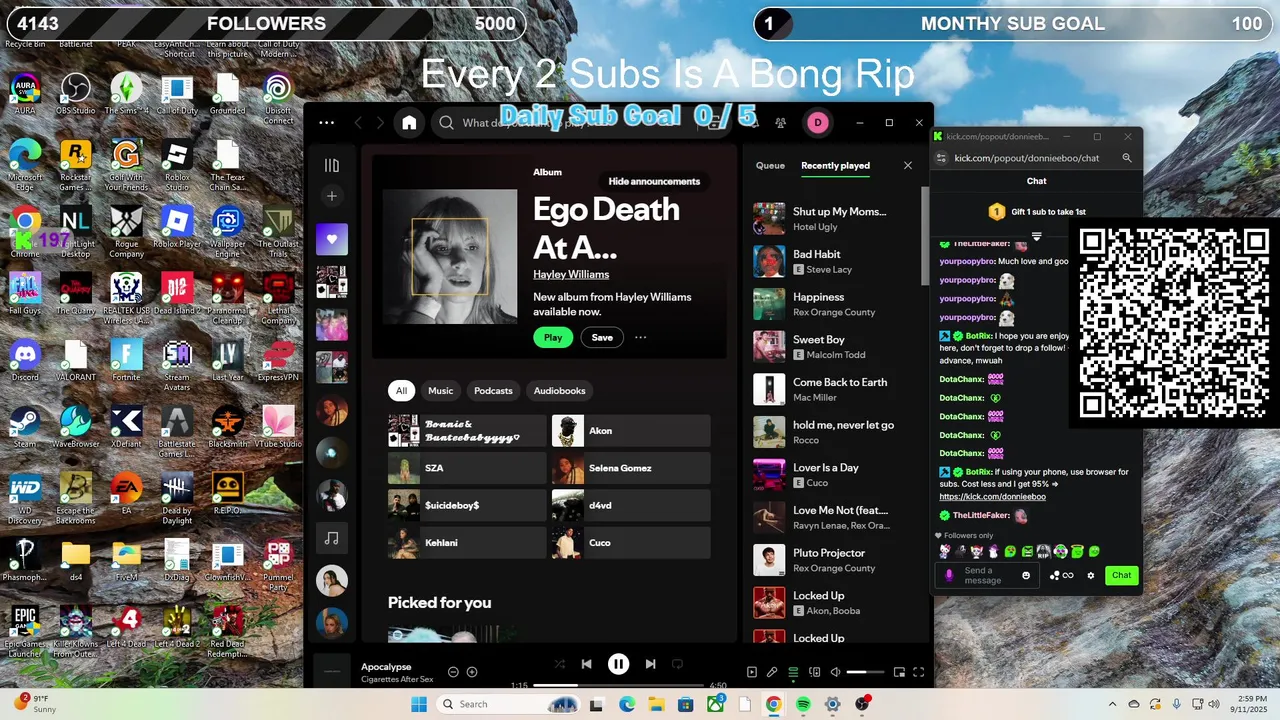Select Pluto Projector in Recently played
The image size is (1280, 720).
[x=835, y=560]
